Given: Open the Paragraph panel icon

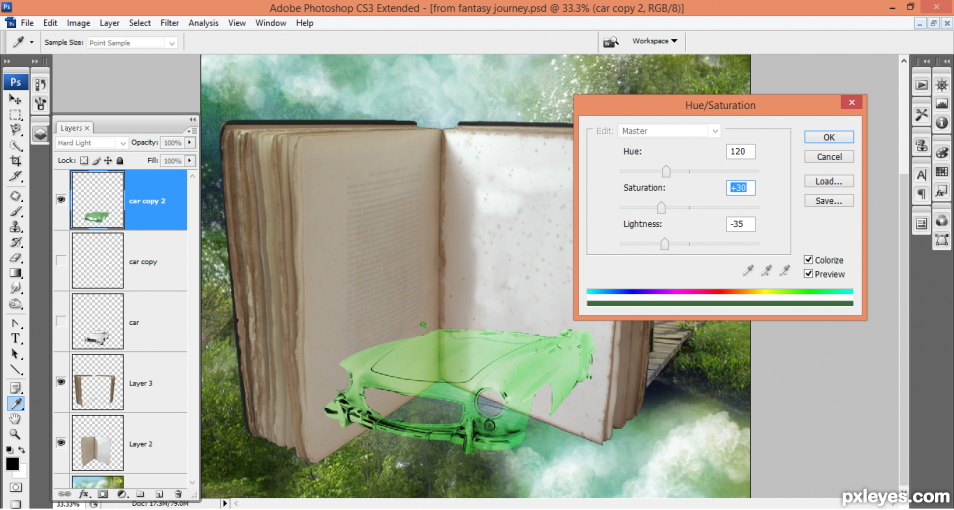Looking at the screenshot, I should coord(921,194).
